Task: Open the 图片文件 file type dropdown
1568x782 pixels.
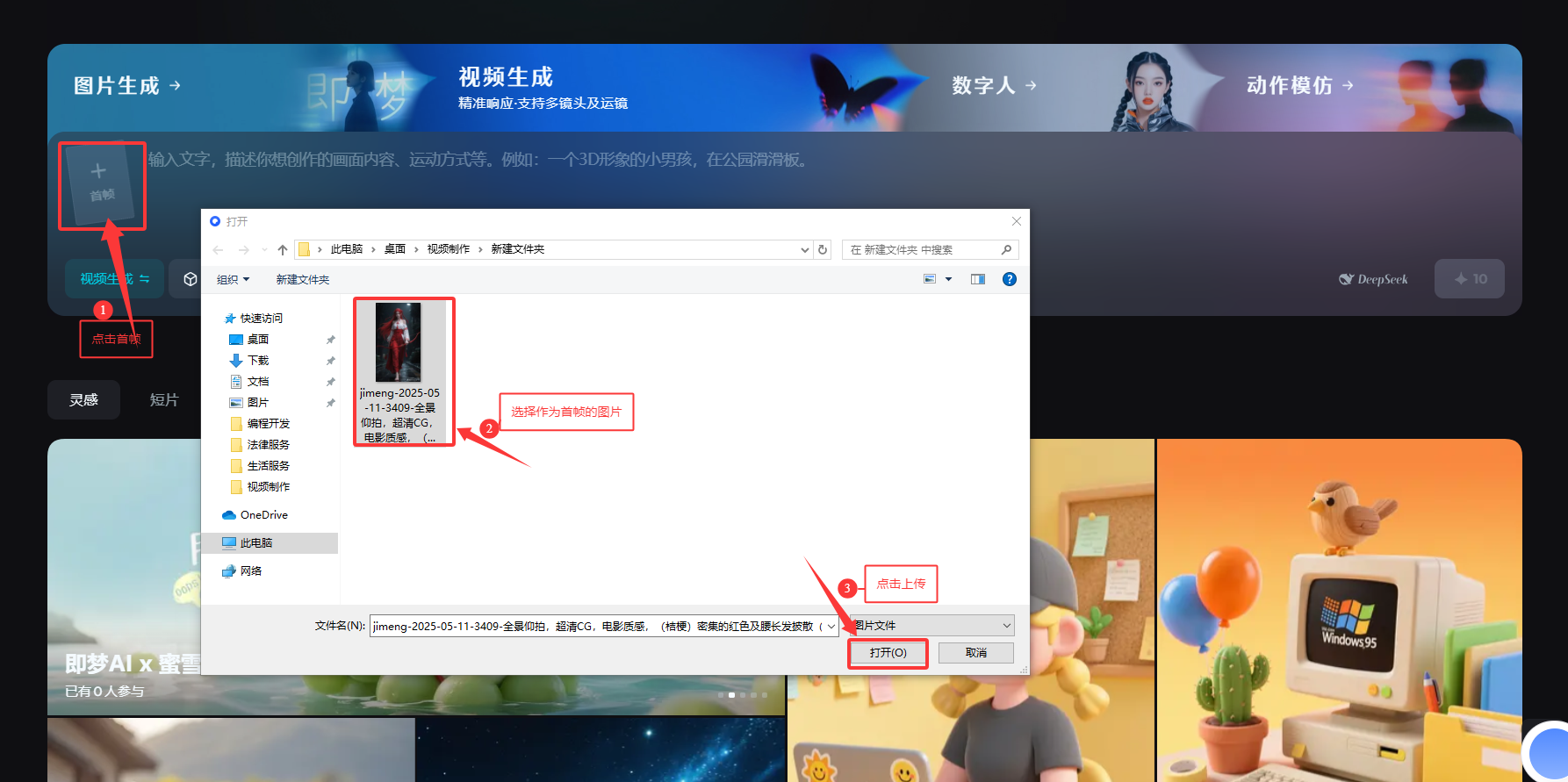Action: [932, 626]
